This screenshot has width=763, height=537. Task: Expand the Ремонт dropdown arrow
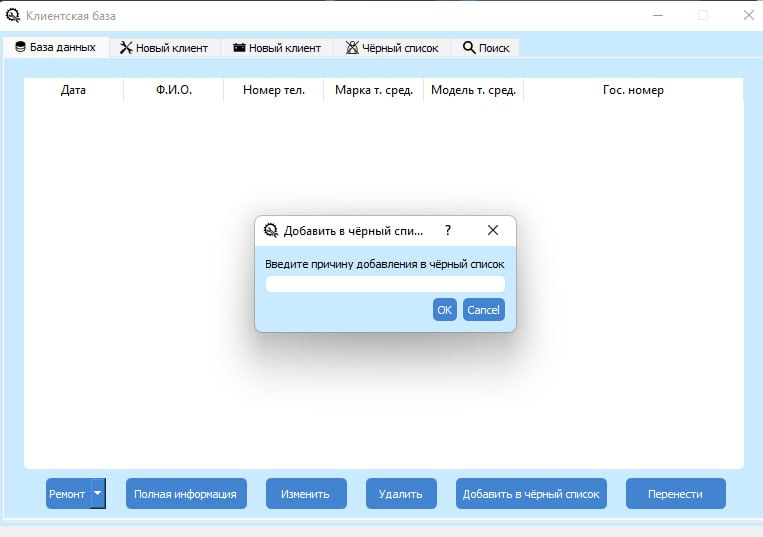pos(98,493)
